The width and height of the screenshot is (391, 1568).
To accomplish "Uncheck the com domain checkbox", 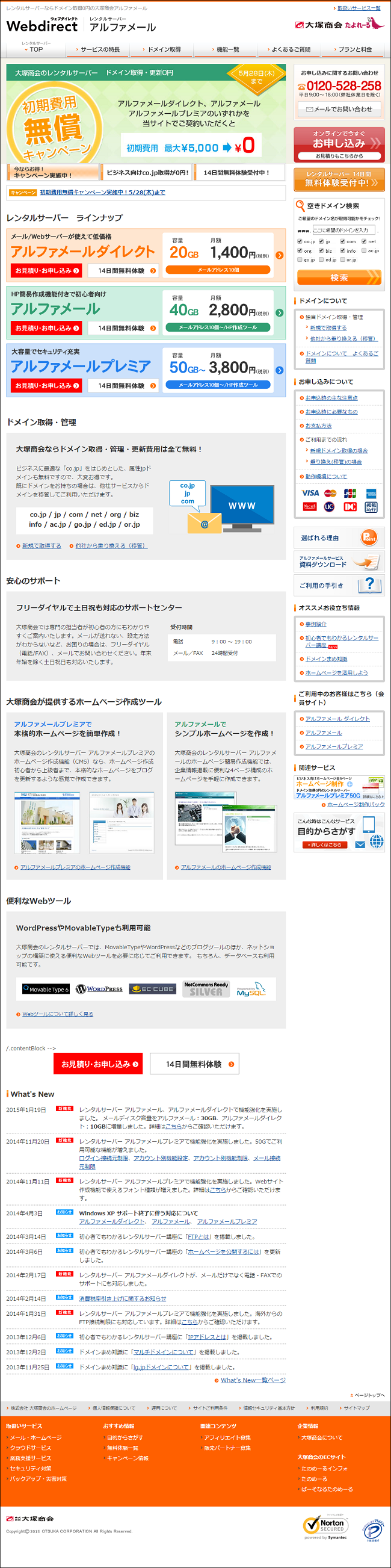I will 342,241.
